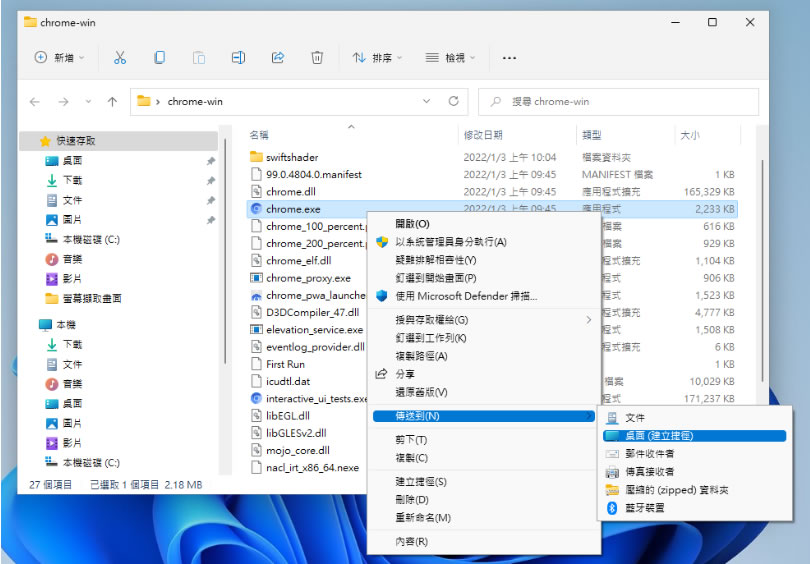The height and width of the screenshot is (564, 810).
Task: Click the 壓縮的 (zipped) 資料夾 icon
Action: coord(612,490)
